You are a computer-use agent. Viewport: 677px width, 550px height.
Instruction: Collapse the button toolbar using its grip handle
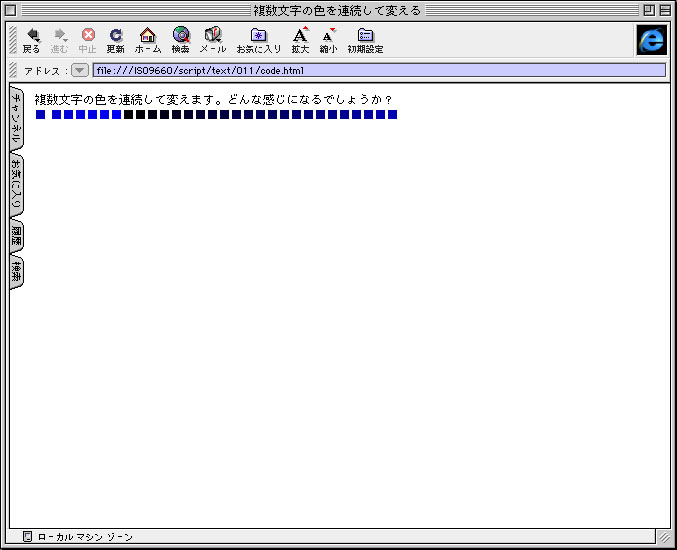(12, 40)
